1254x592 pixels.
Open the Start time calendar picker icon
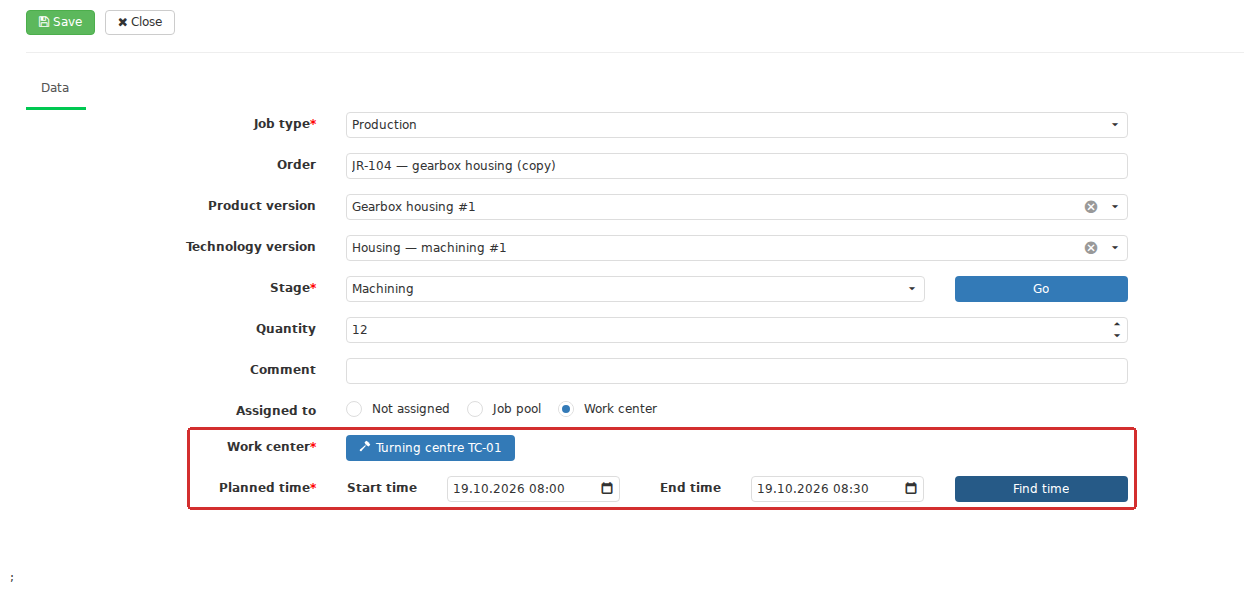[607, 489]
